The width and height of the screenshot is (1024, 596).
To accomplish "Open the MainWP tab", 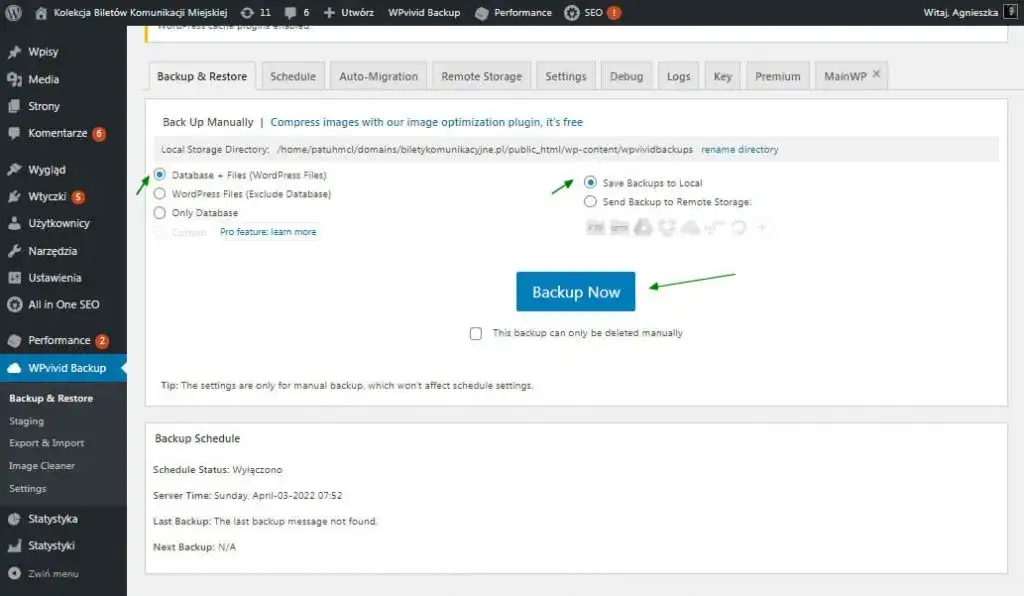I will (845, 76).
